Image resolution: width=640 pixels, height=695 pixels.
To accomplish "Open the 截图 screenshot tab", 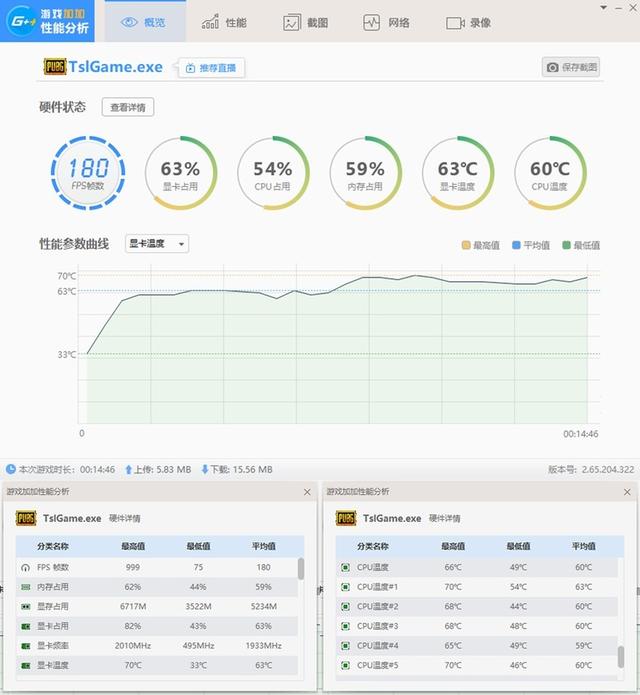I will pyautogui.click(x=306, y=22).
